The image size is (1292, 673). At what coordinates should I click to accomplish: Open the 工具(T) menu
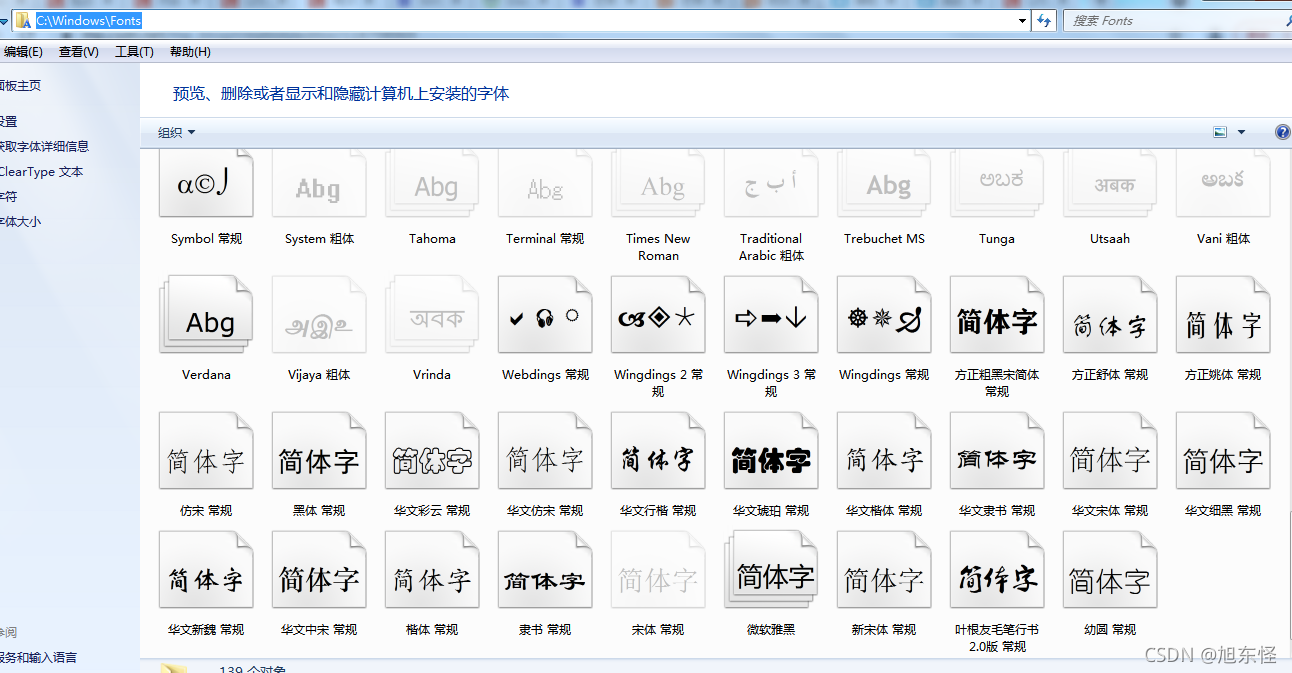134,52
